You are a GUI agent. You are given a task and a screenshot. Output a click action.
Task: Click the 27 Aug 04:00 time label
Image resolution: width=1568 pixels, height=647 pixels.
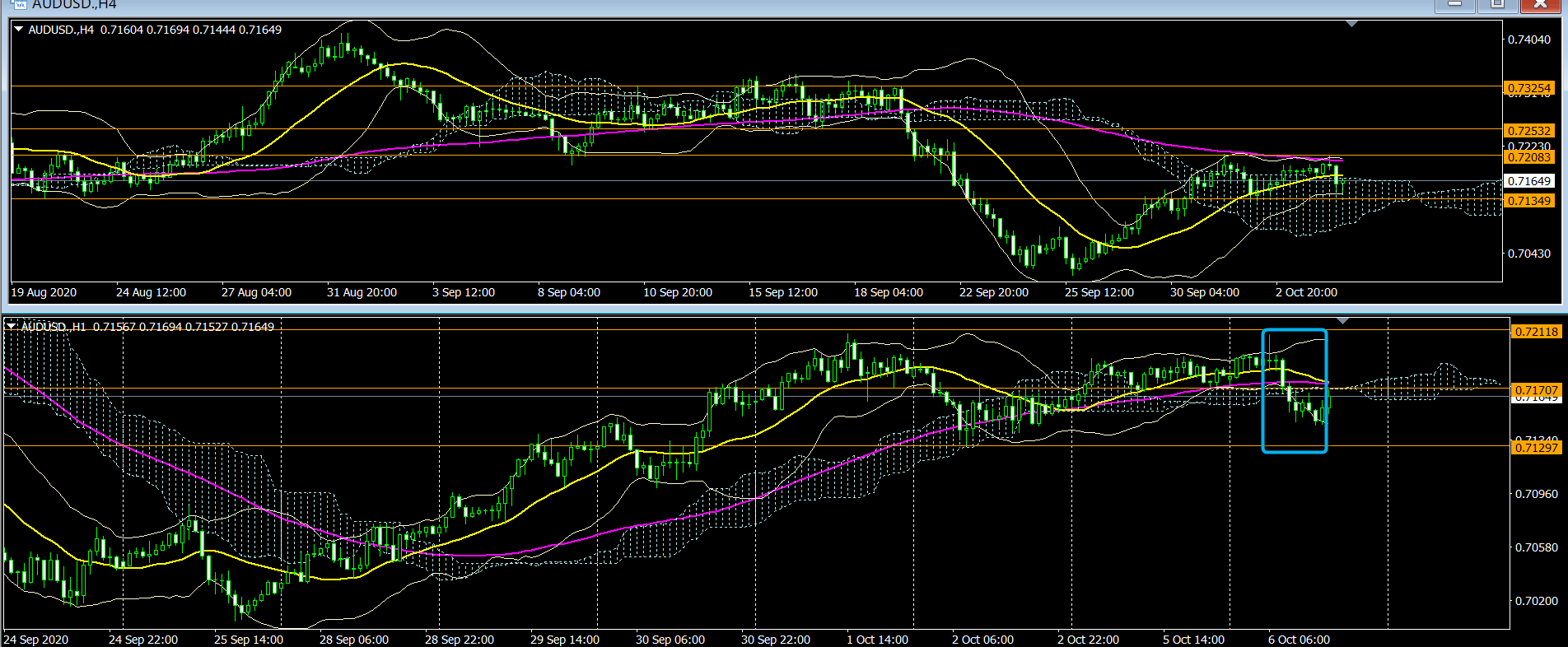tap(257, 292)
